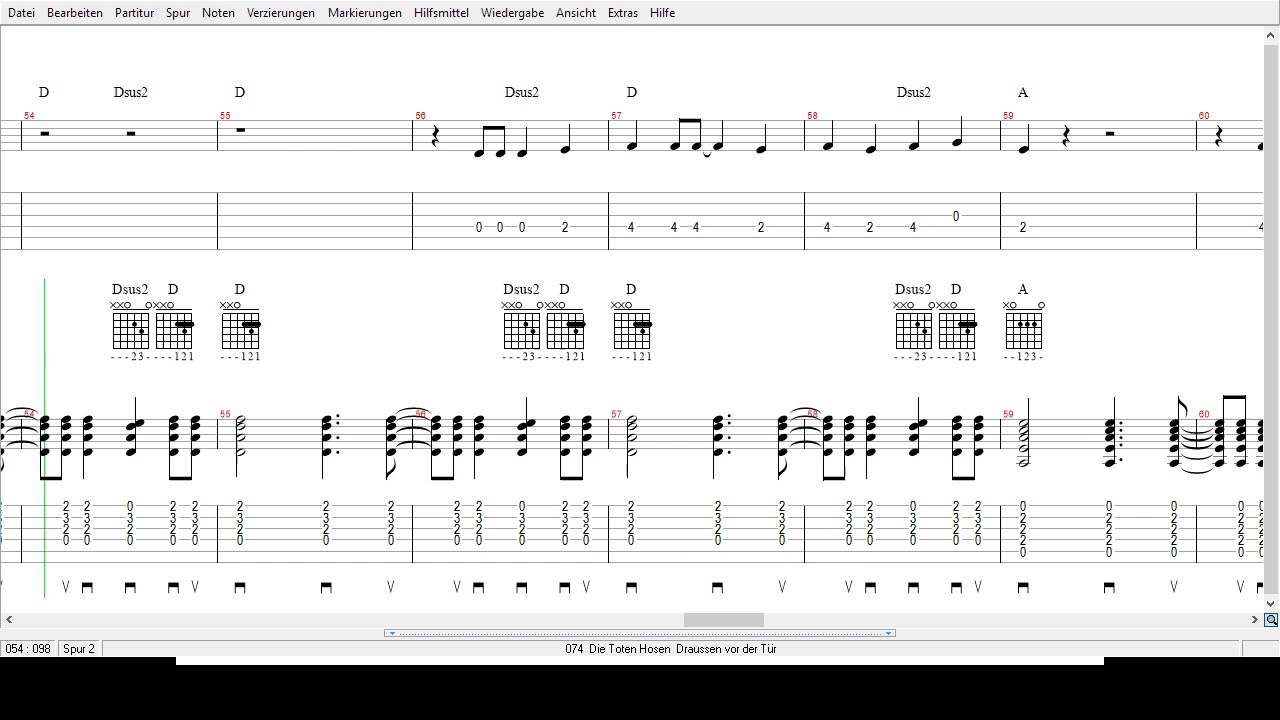
Task: Open the Bearbeiten menu
Action: tap(75, 13)
